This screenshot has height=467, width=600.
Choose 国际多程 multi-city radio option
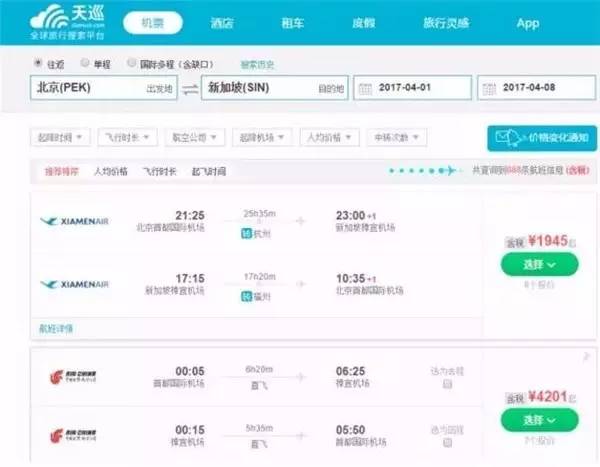131,63
